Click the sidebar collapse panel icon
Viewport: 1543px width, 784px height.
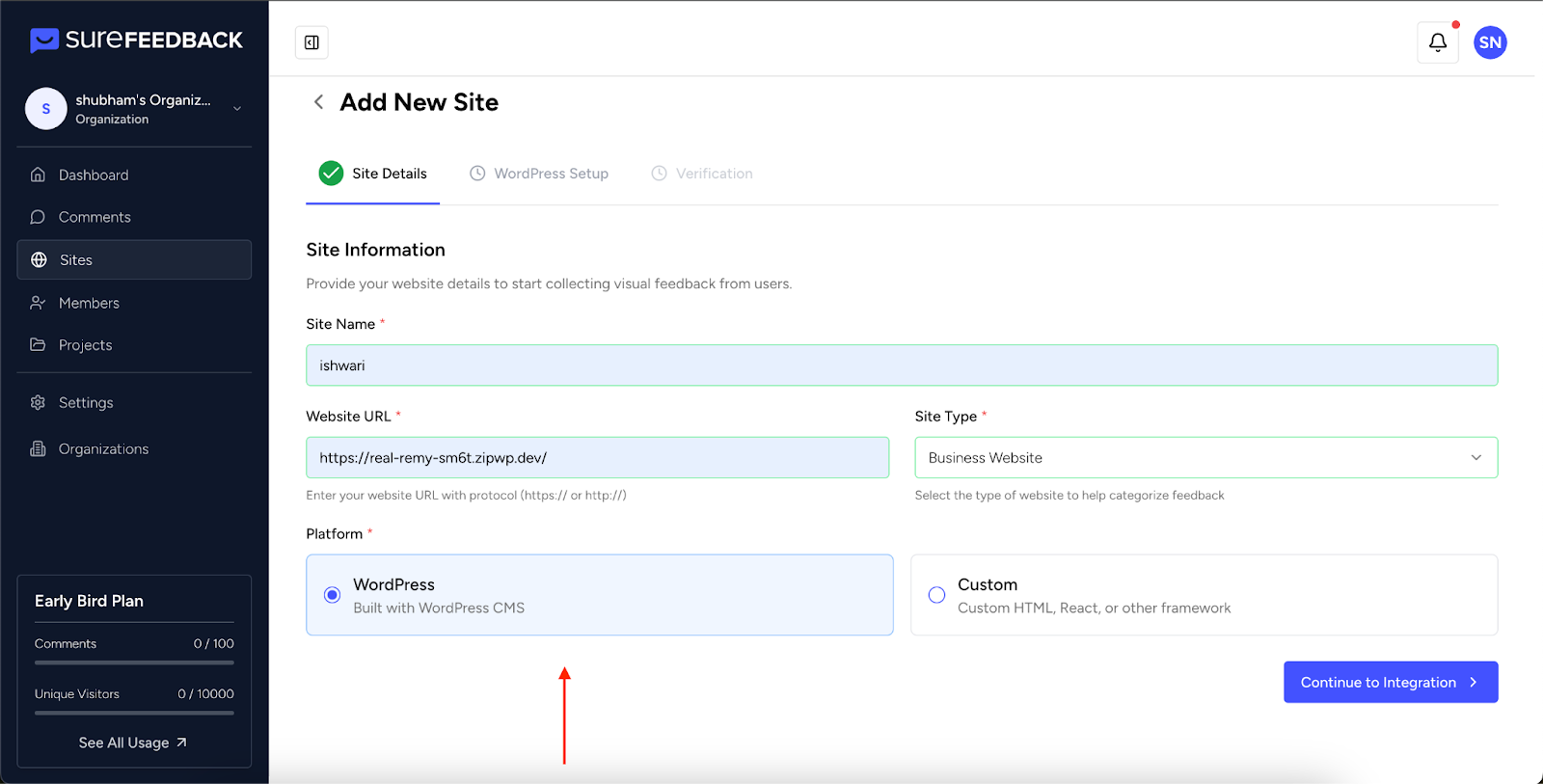click(311, 42)
